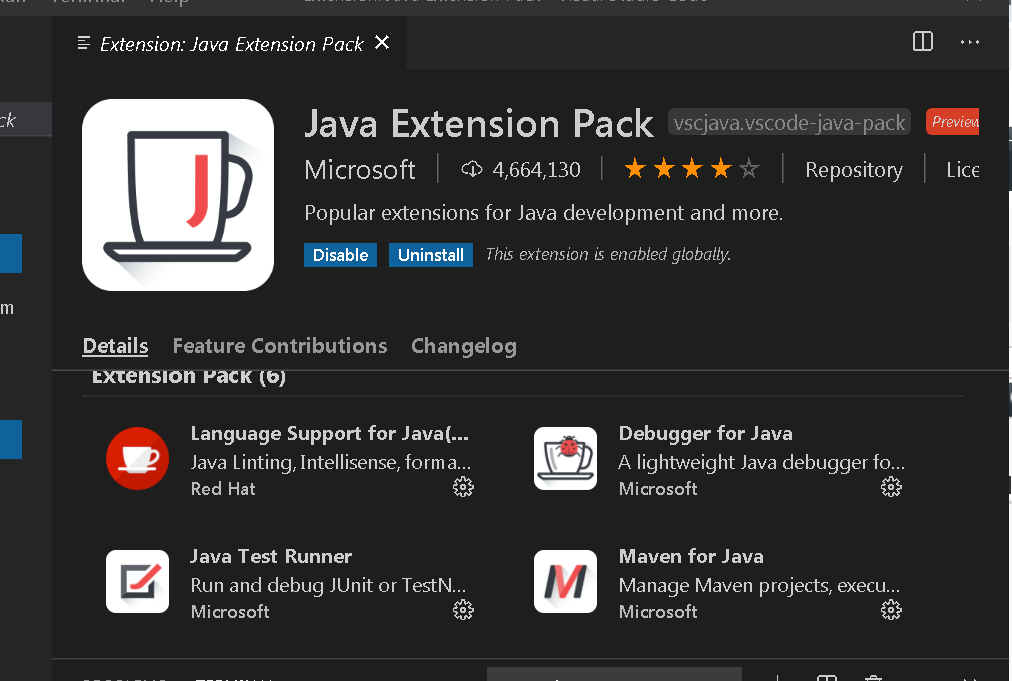The width and height of the screenshot is (1012, 681).
Task: Click the vscjava.vscode-java-pack identifier
Action: click(x=789, y=122)
